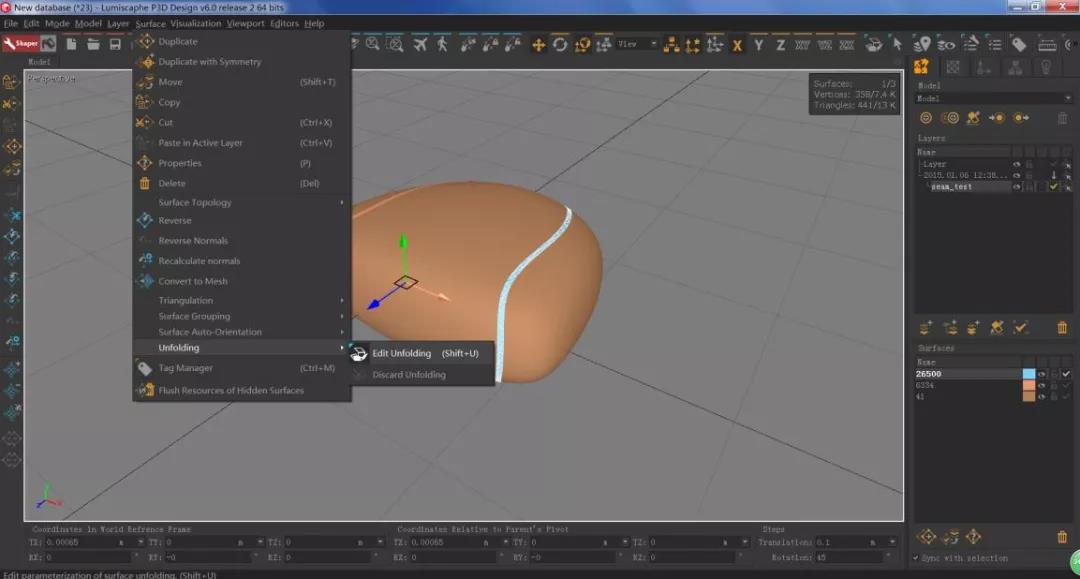Click the blue color swatch of surface 26500

[1028, 374]
